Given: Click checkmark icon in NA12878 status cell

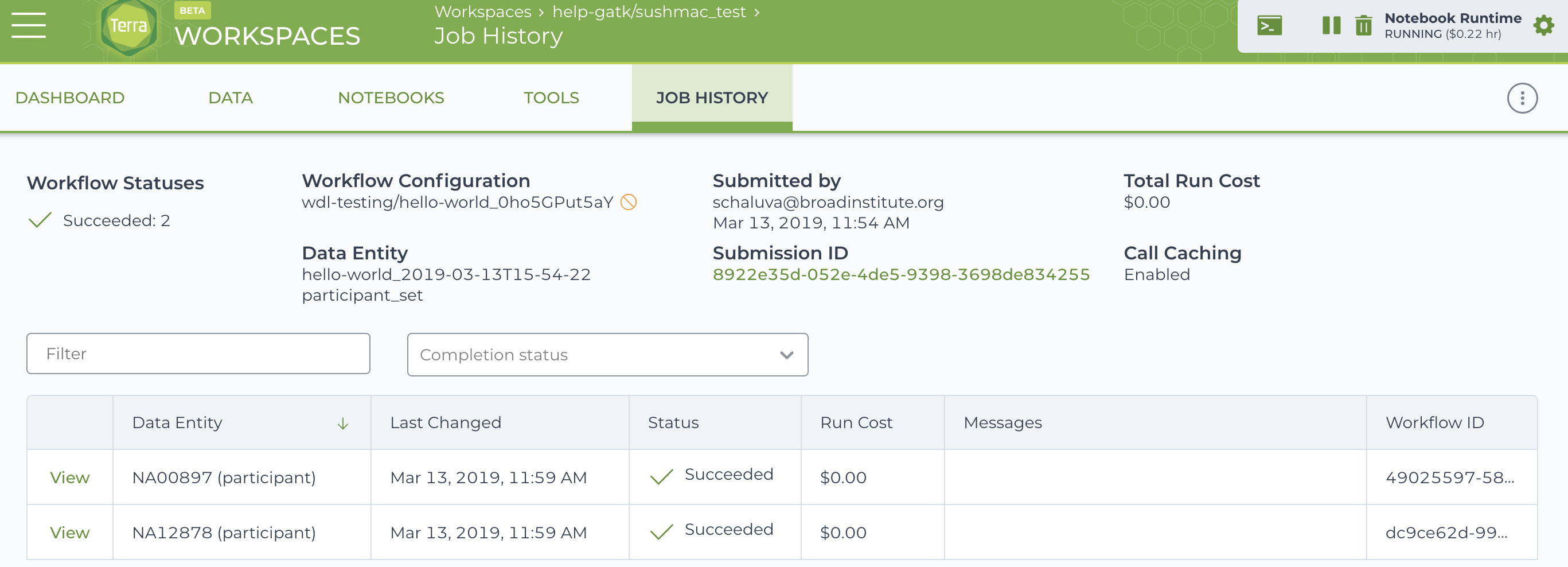Looking at the screenshot, I should 662,531.
